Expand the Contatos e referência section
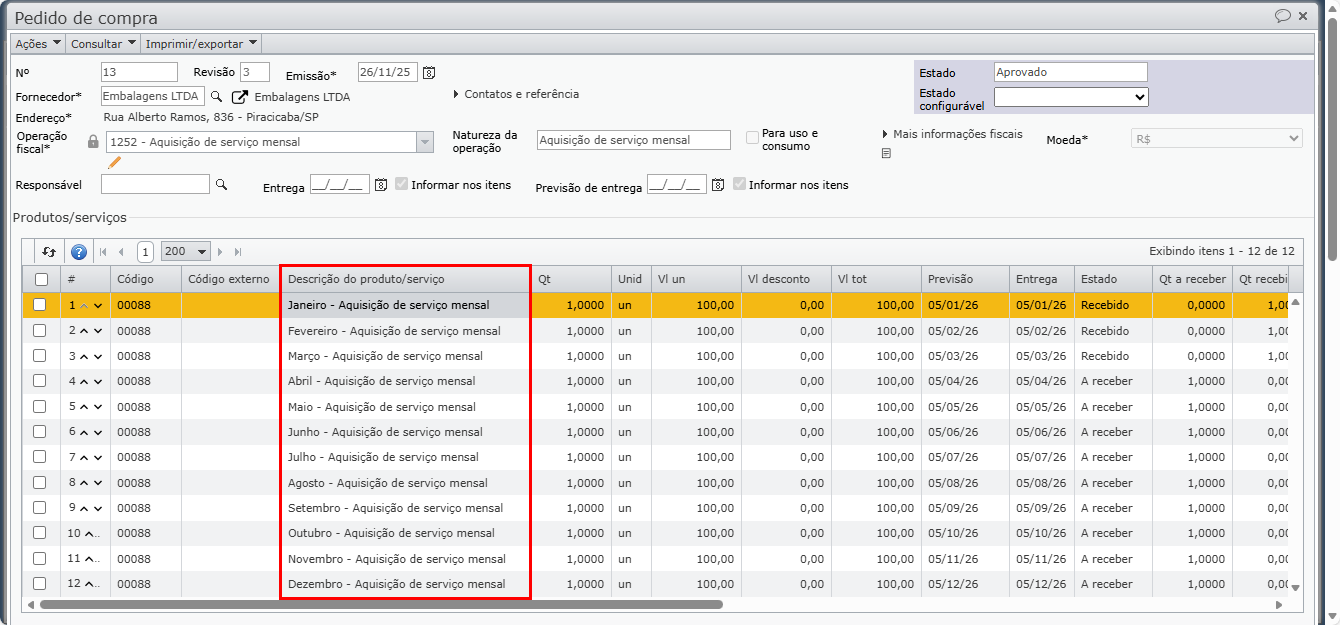The image size is (1340, 625). click(x=516, y=94)
